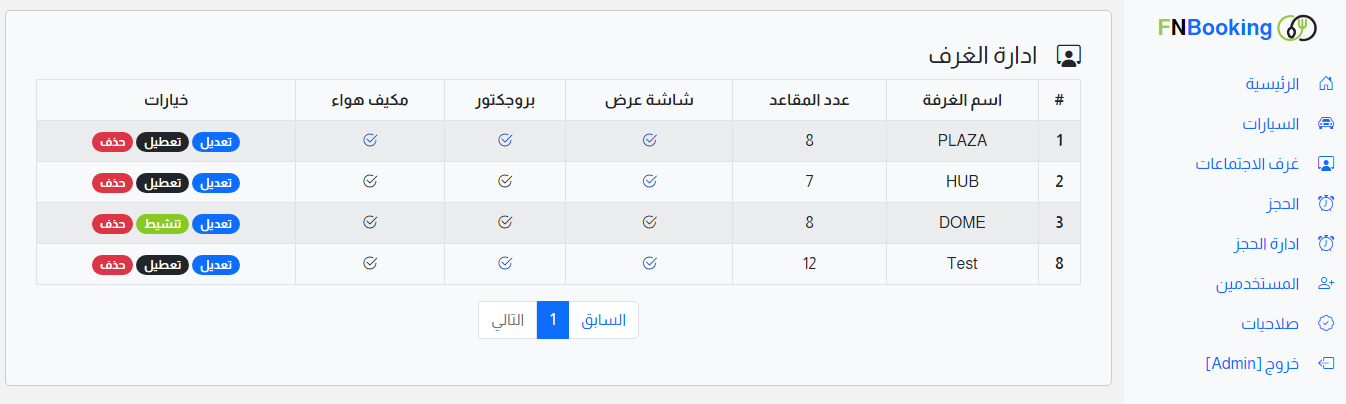The image size is (1346, 404).
Task: Click the car icon next to السيارات
Action: [x=1326, y=124]
